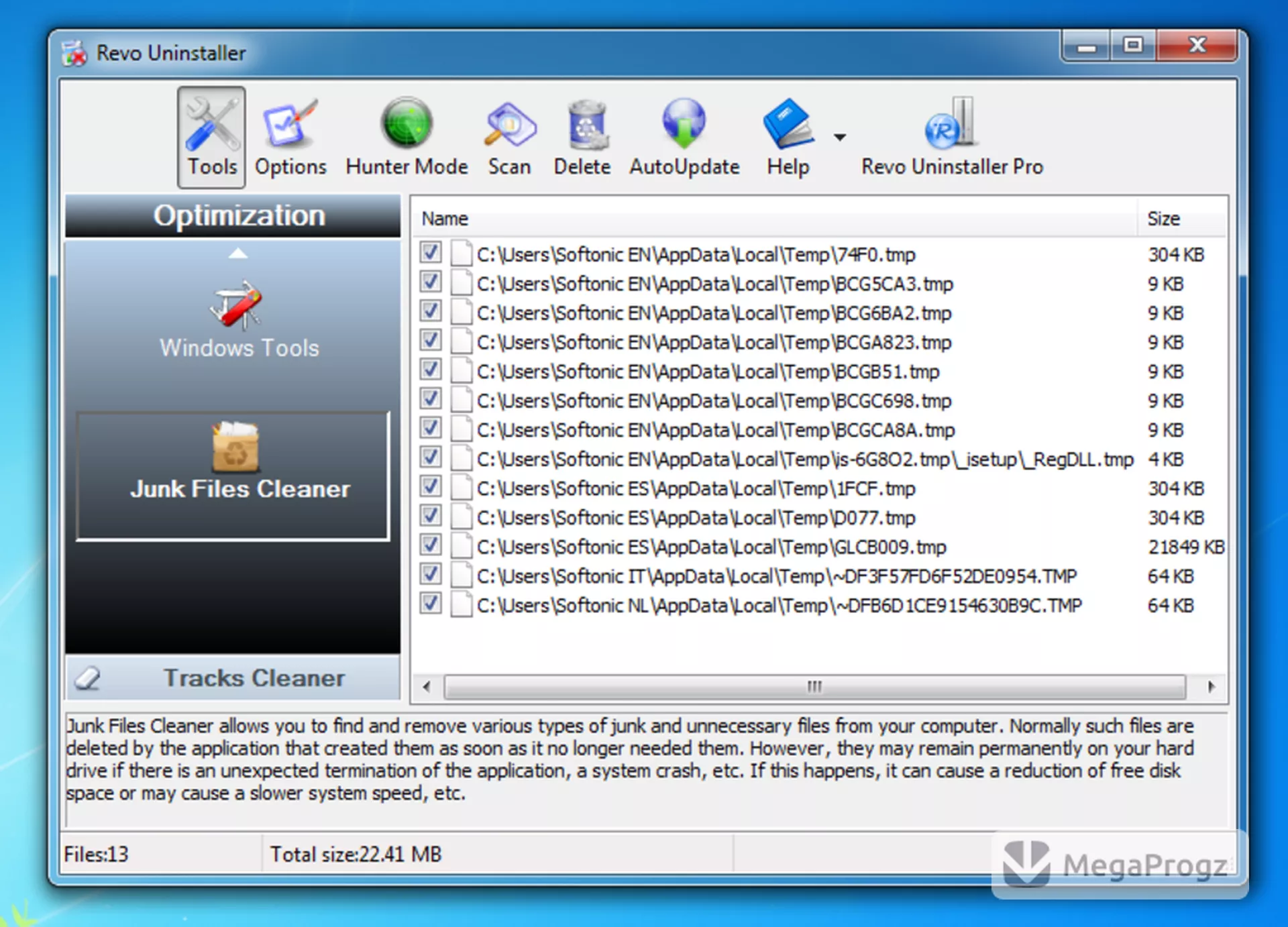Image resolution: width=1288 pixels, height=927 pixels.
Task: Switch to the Tracks Cleaner section
Action: click(233, 678)
